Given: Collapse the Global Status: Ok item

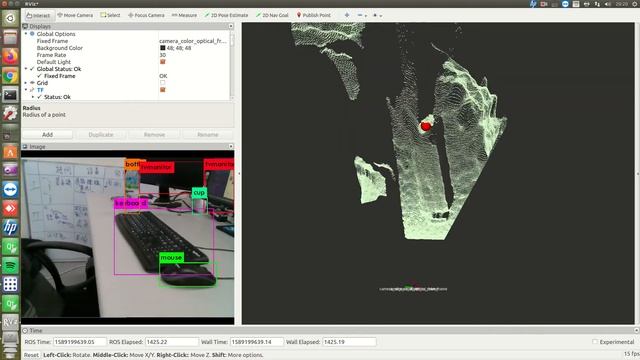Looking at the screenshot, I should coord(26,69).
